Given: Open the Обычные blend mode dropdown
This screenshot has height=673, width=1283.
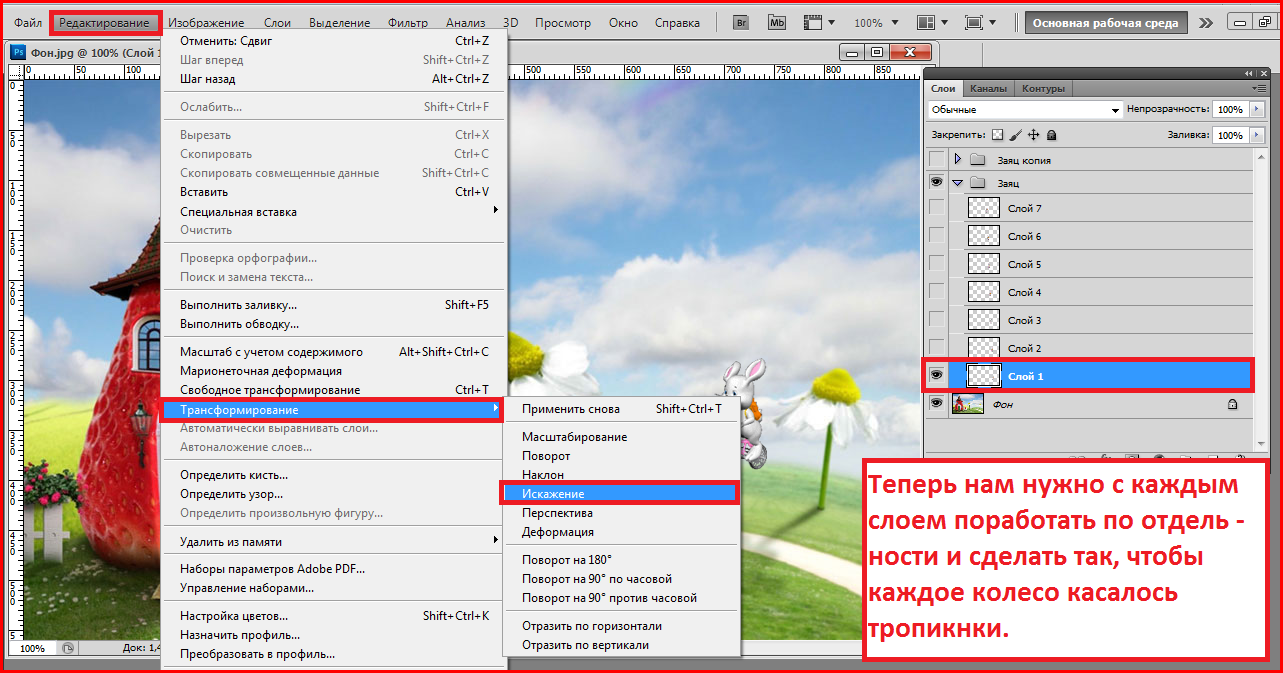Looking at the screenshot, I should click(1025, 110).
